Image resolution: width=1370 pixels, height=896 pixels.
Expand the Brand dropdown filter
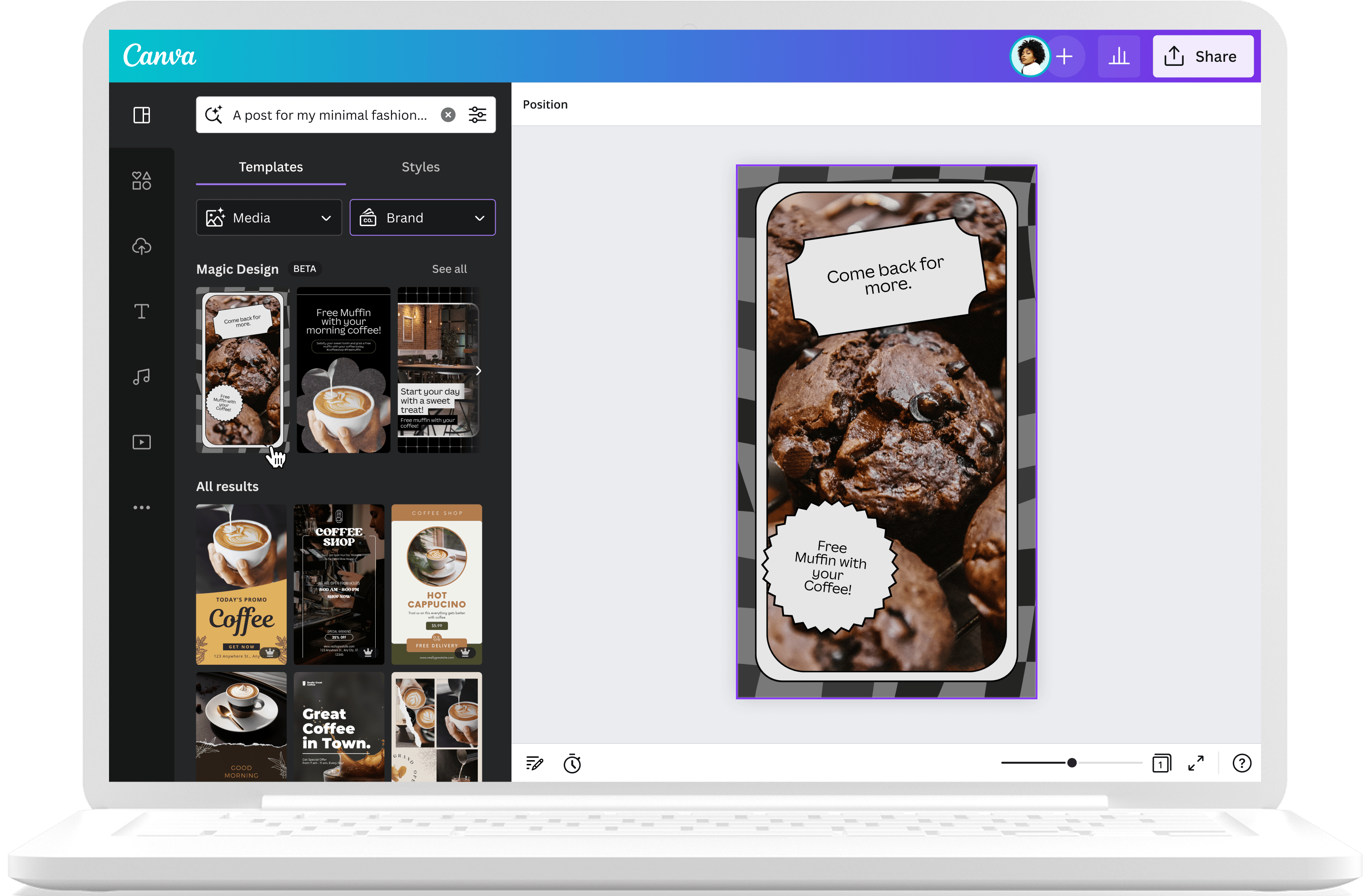point(421,218)
